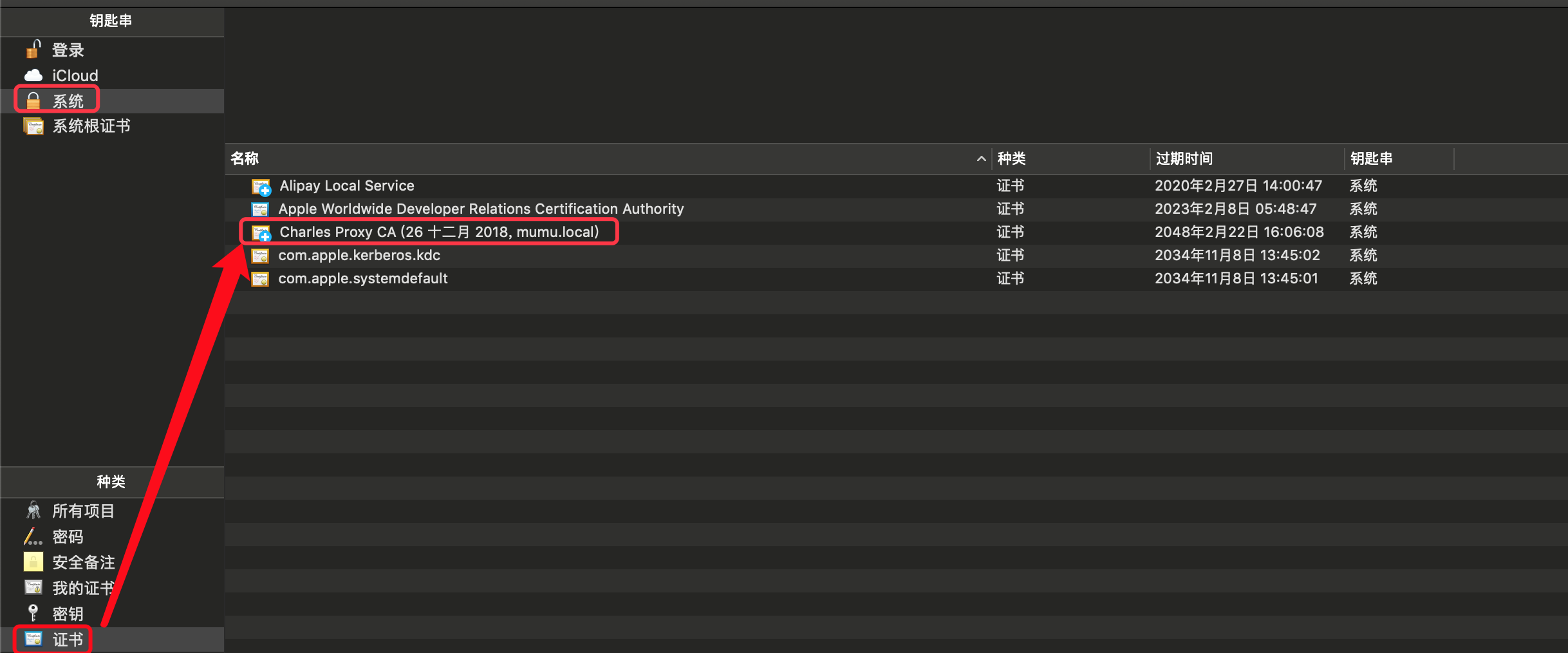Click expiry 2034年11月8日 13:45:02
The width and height of the screenshot is (1568, 653).
[1237, 256]
